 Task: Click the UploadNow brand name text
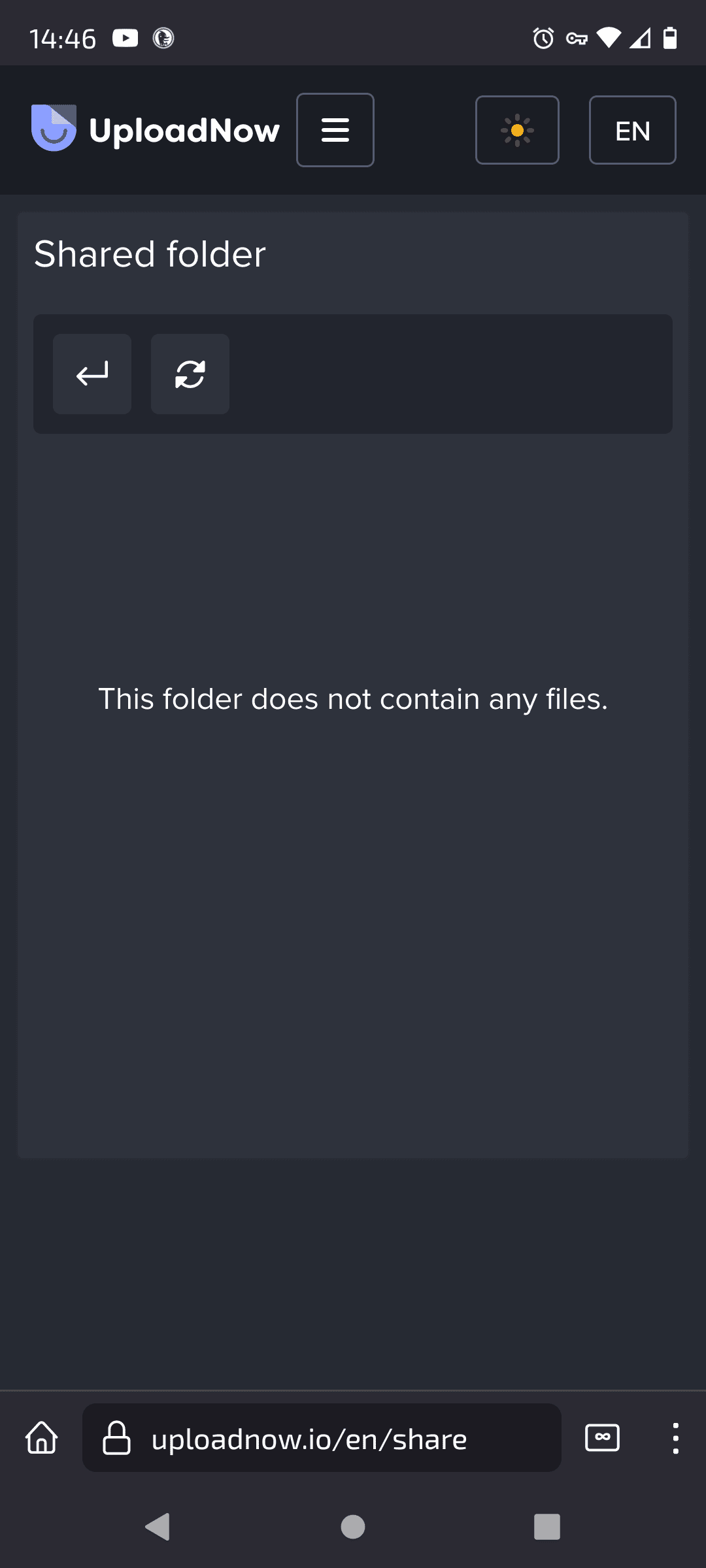pos(184,131)
